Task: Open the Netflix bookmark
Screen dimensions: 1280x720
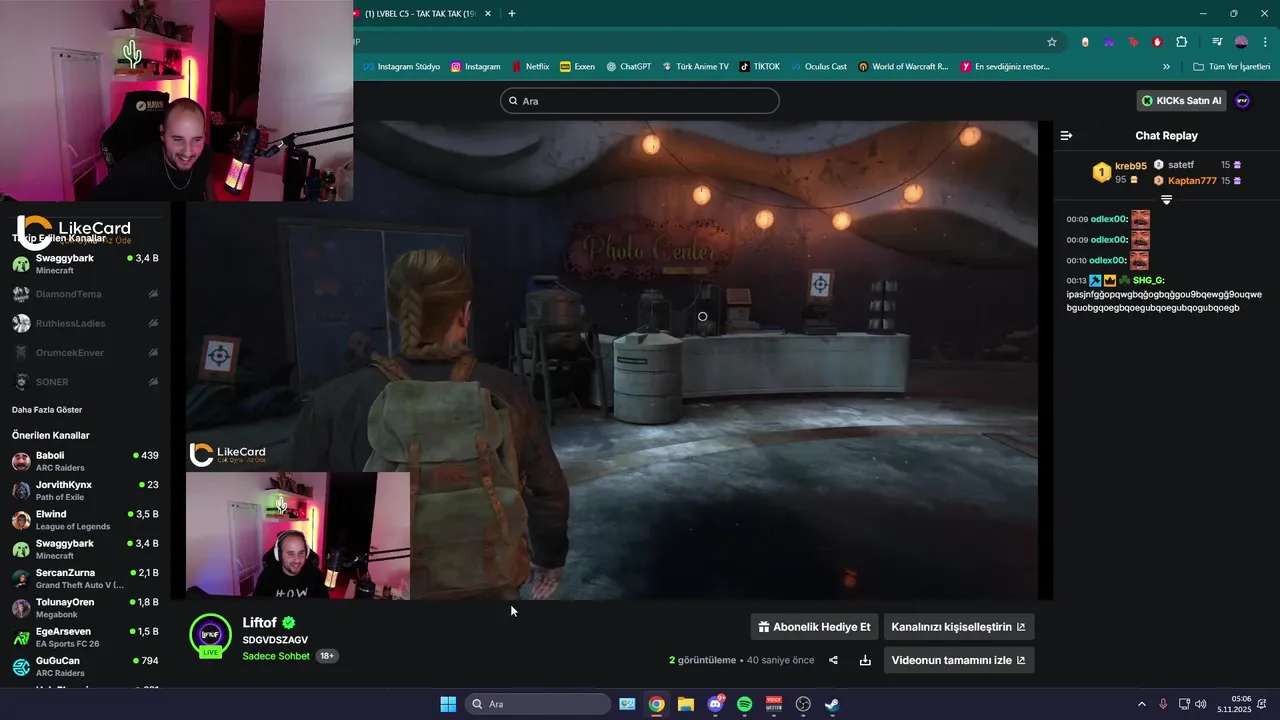Action: (x=530, y=67)
